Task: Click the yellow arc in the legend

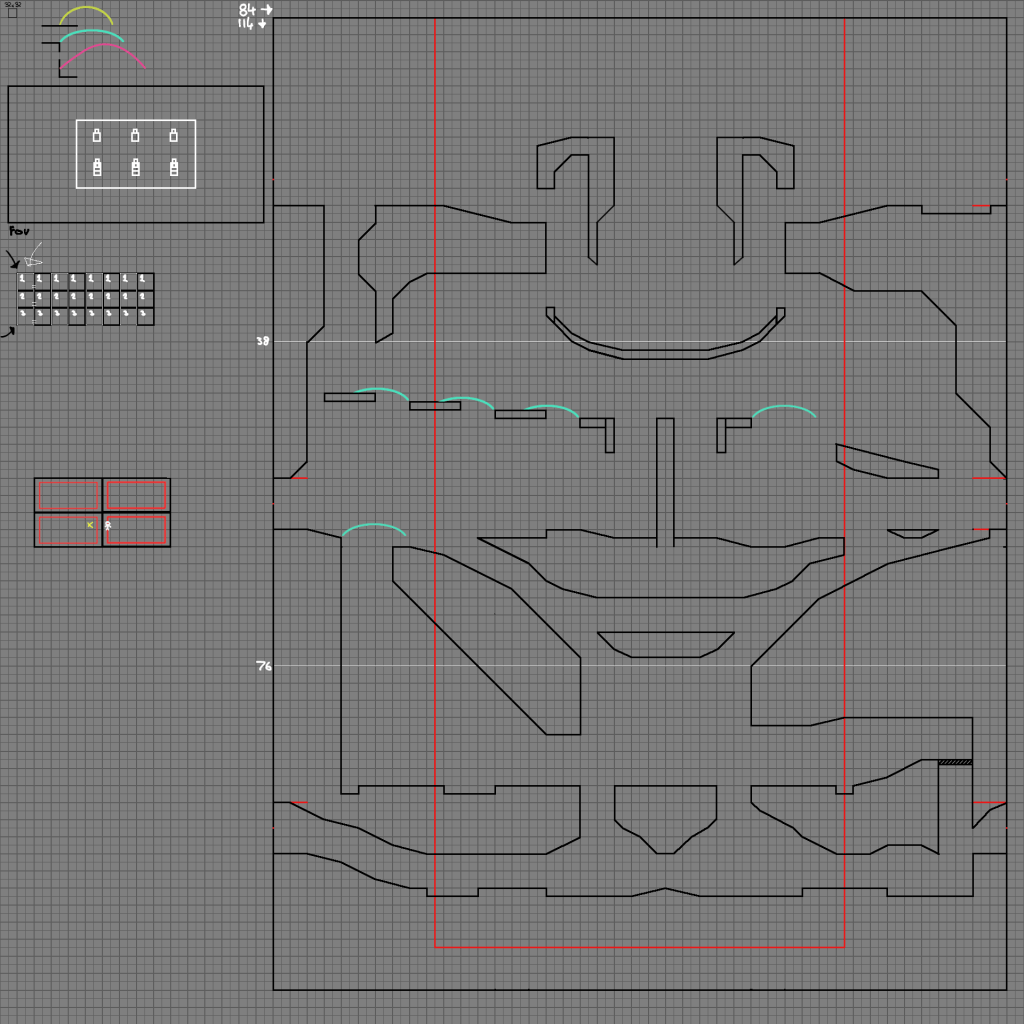Action: (x=86, y=12)
